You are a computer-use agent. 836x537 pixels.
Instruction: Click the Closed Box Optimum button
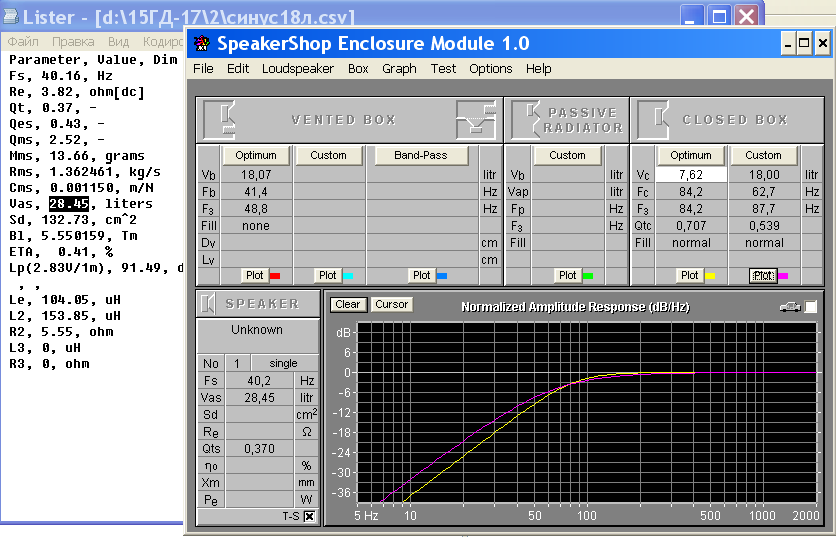click(691, 155)
